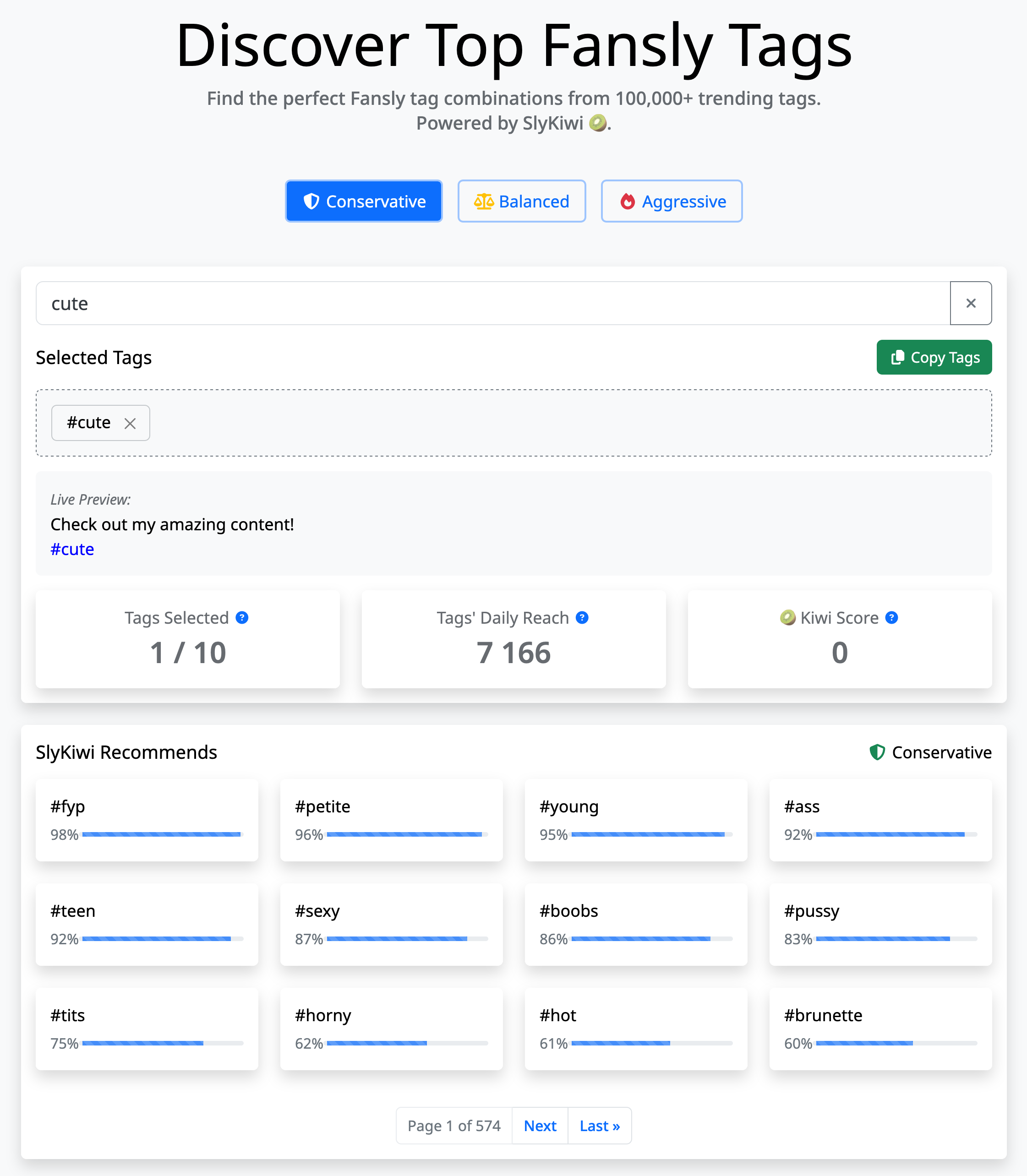Go to the Next page
Viewport: 1027px width, 1176px height.
click(540, 1126)
